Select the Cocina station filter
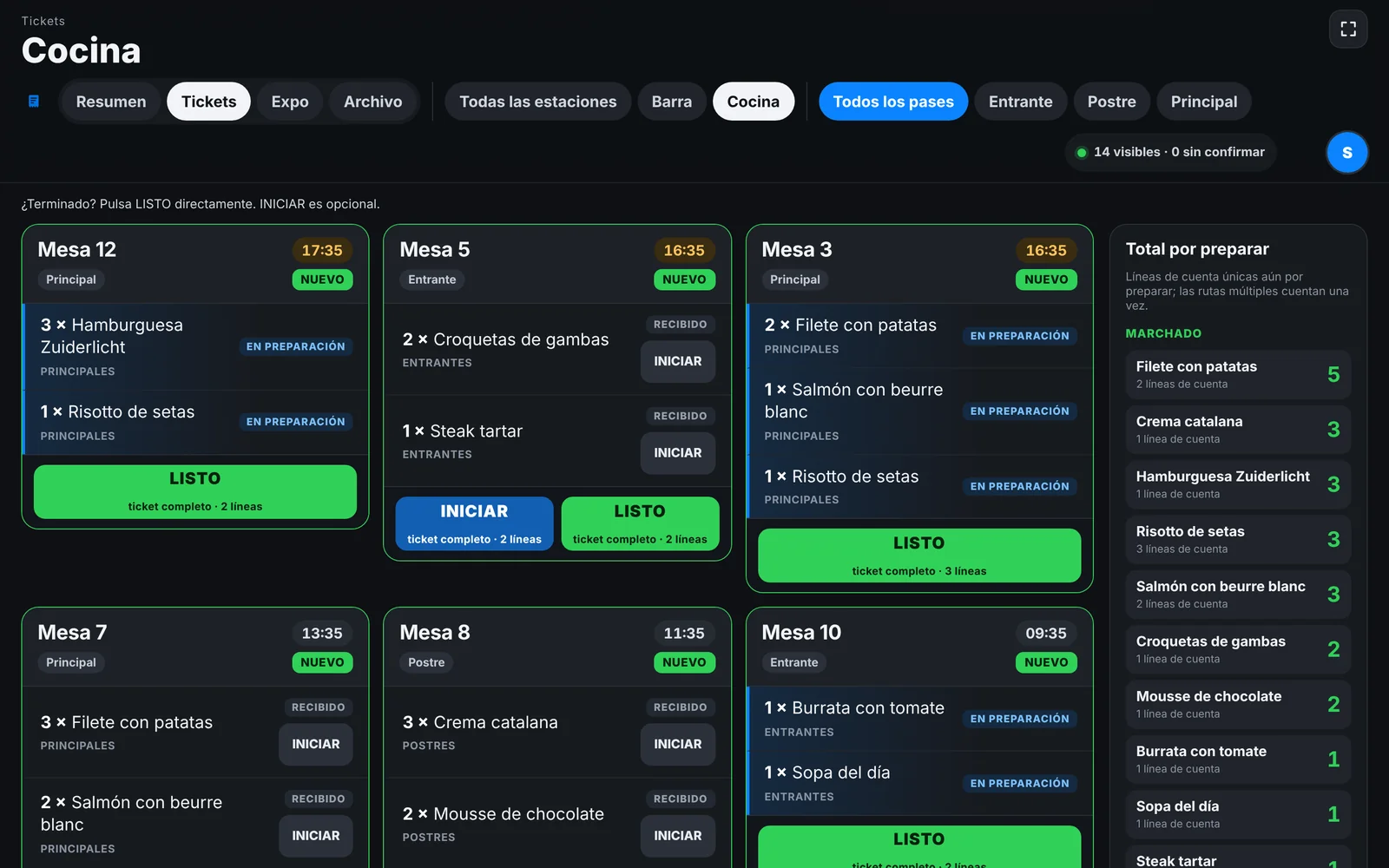Viewport: 1389px width, 868px height. (x=754, y=102)
